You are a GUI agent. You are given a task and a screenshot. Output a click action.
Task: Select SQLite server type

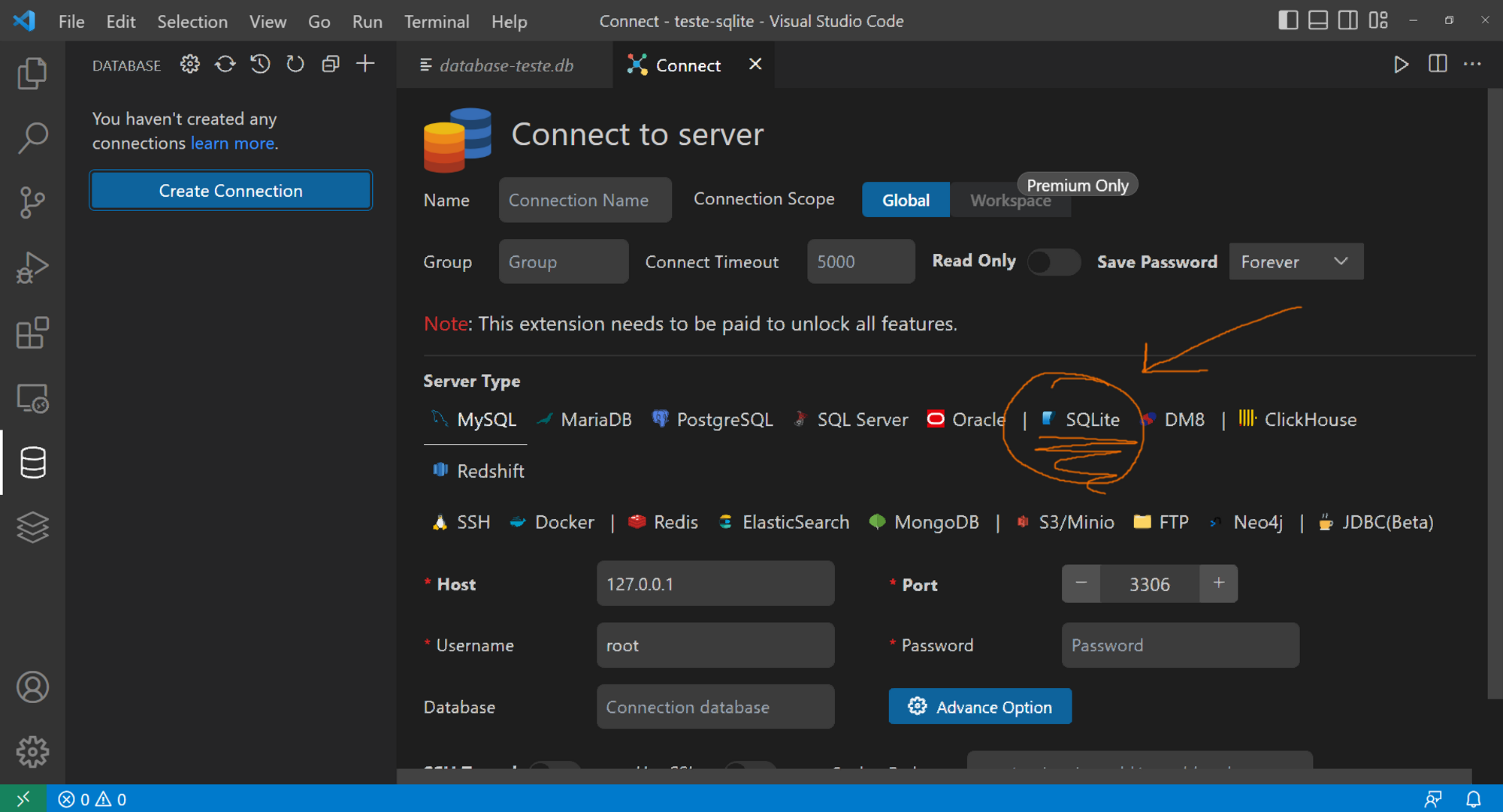point(1091,419)
